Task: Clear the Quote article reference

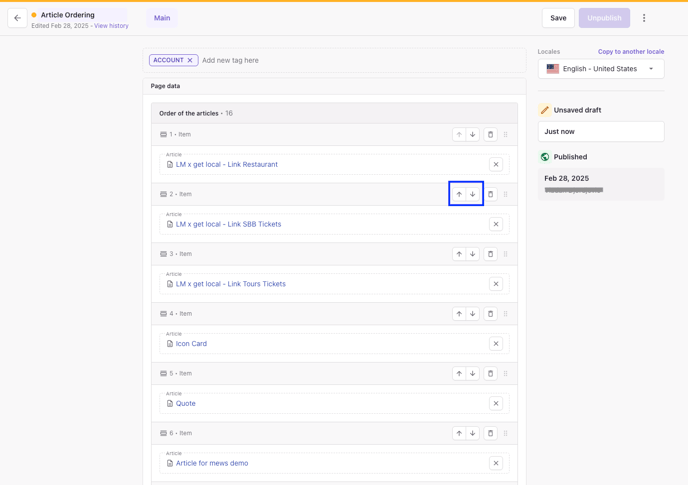Action: tap(496, 403)
